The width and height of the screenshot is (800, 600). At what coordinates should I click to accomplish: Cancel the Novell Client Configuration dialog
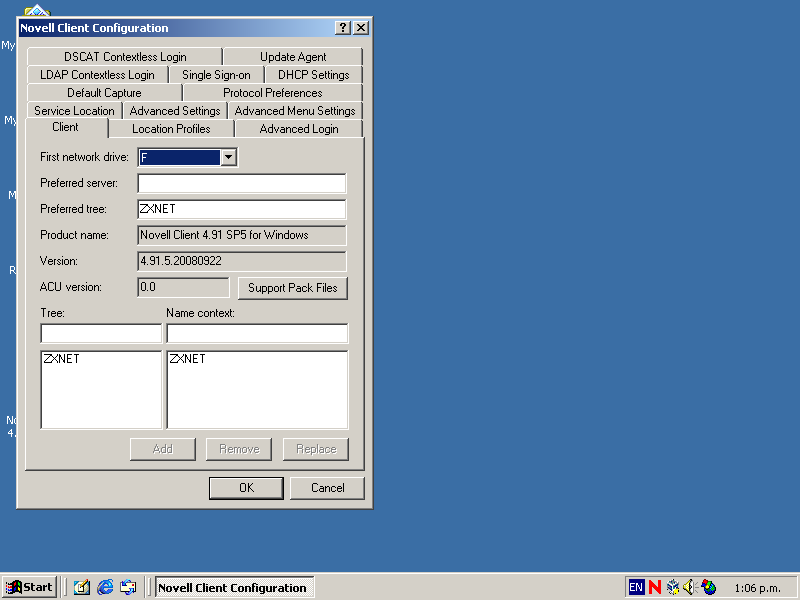328,488
